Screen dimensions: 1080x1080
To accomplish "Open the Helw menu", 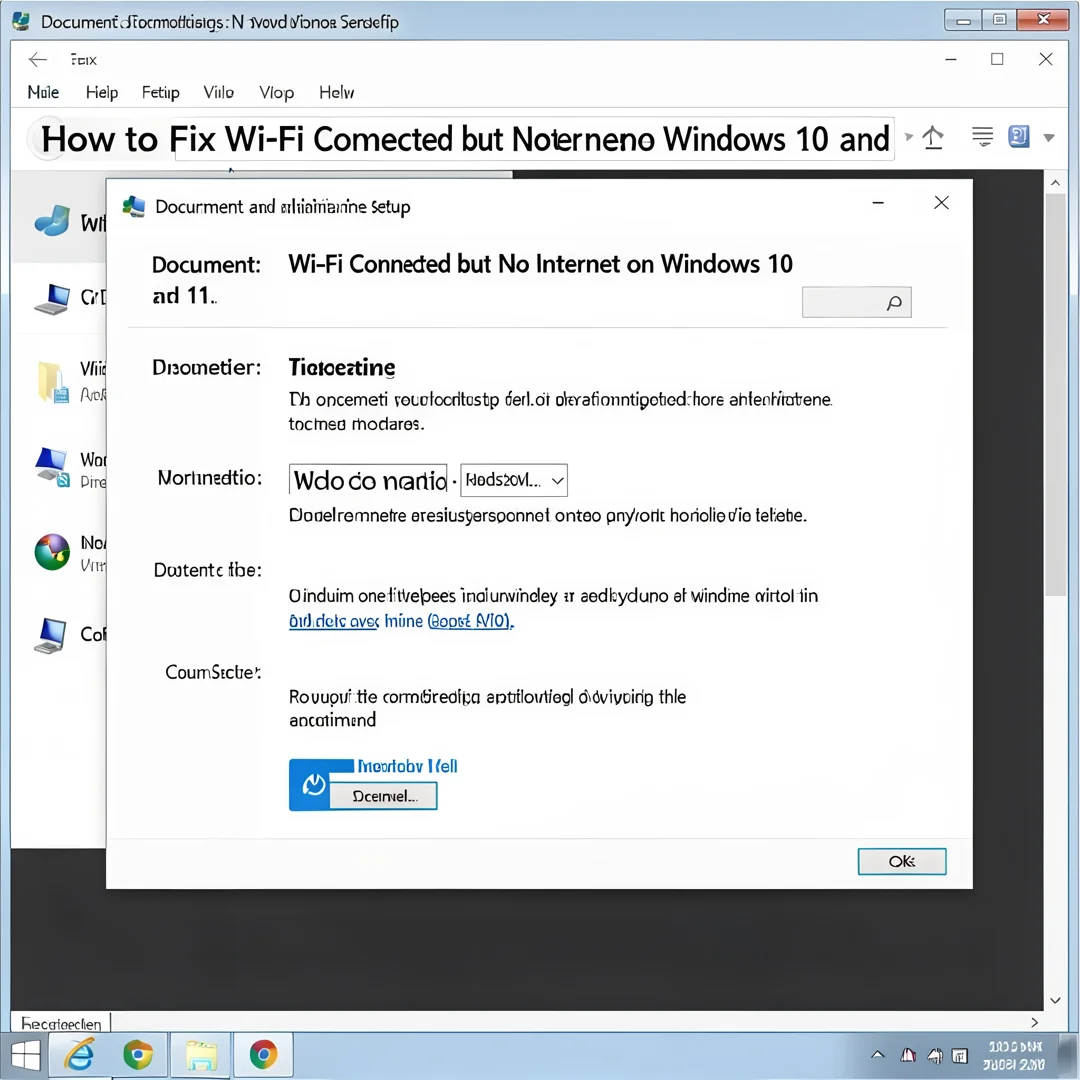I will click(x=336, y=92).
